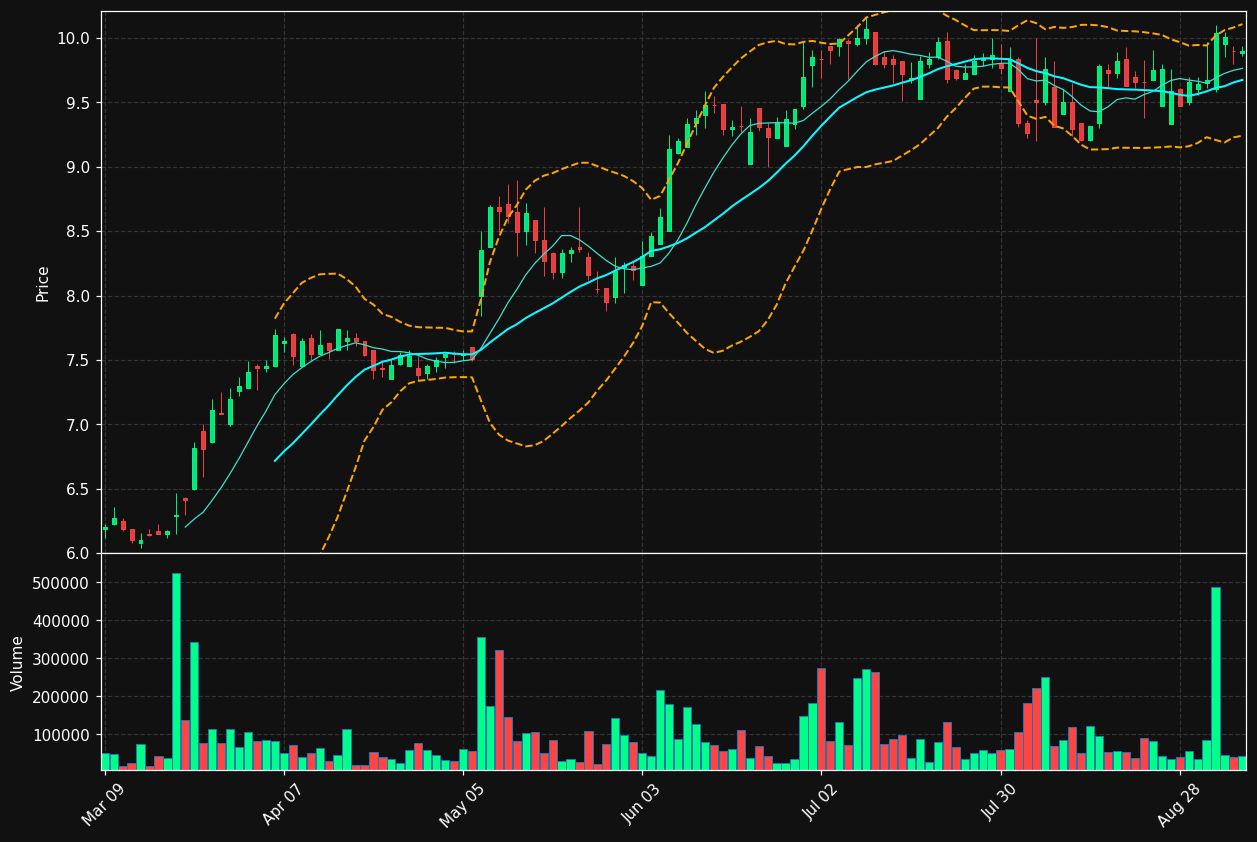Screen dimensions: 1257x842
Task: Click the 'Price' y-axis label
Action: click(x=43, y=283)
